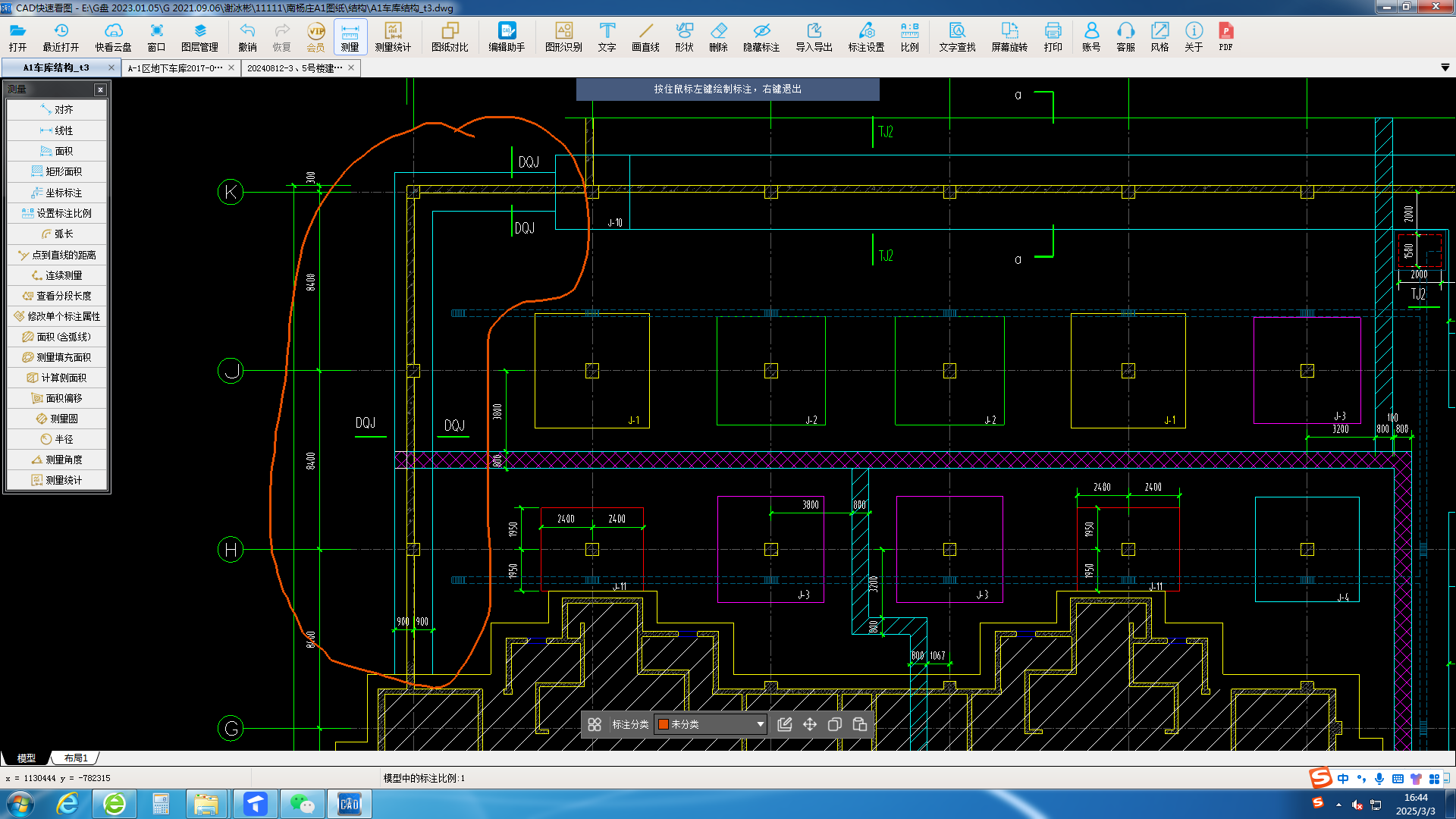Export with the PDF icon
The image size is (1456, 819).
click(x=1225, y=36)
